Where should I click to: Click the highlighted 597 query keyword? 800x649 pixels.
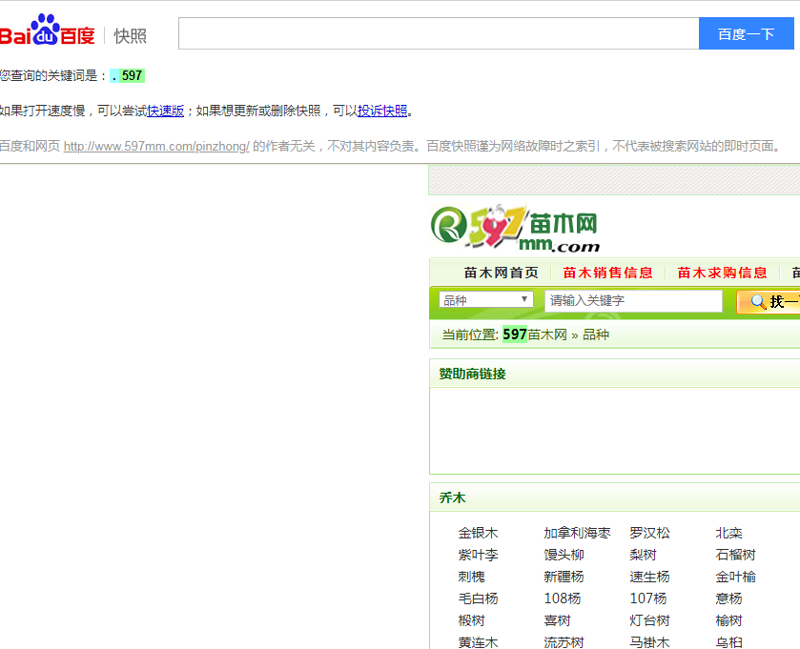point(132,76)
